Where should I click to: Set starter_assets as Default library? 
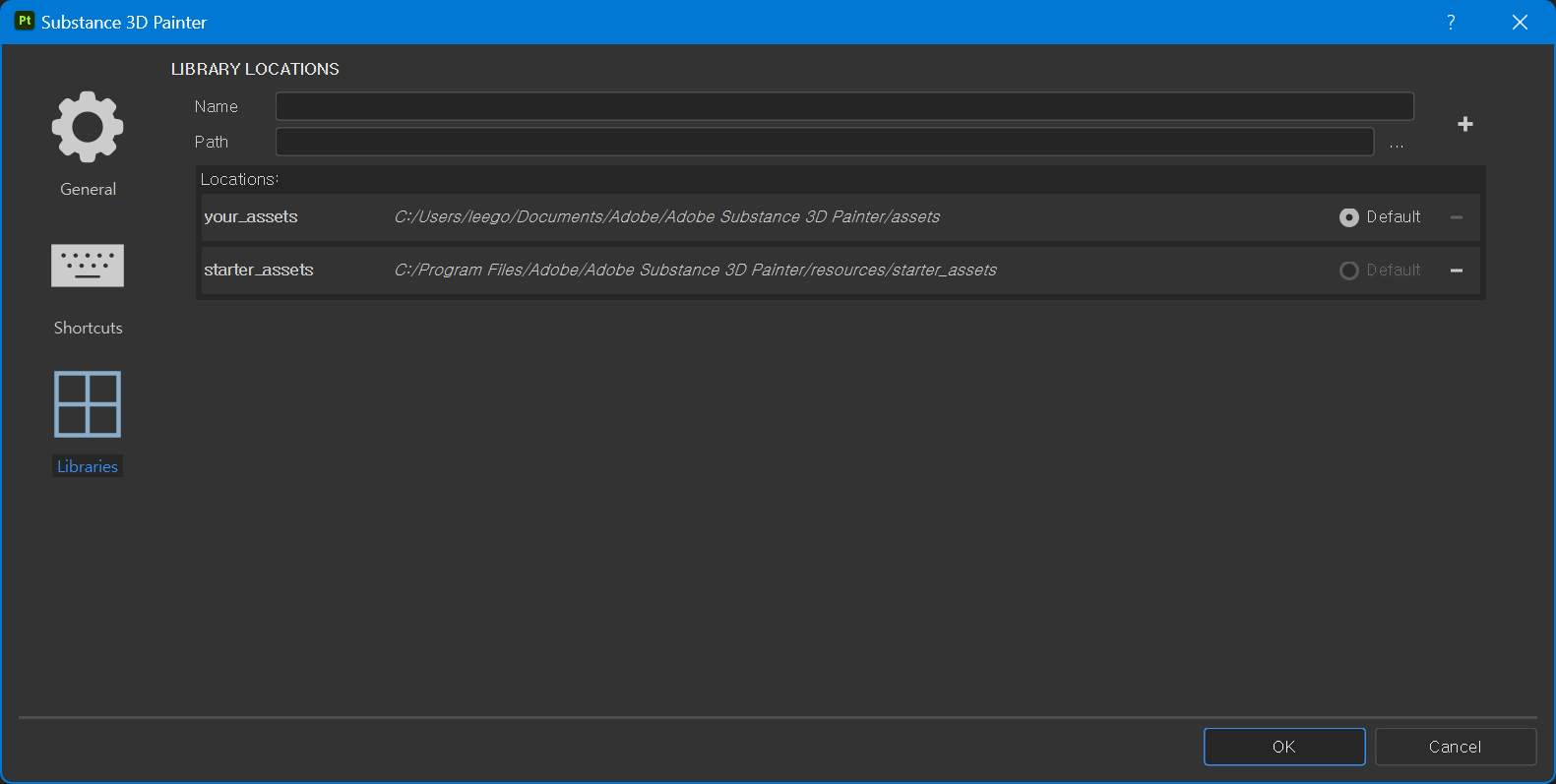tap(1349, 271)
